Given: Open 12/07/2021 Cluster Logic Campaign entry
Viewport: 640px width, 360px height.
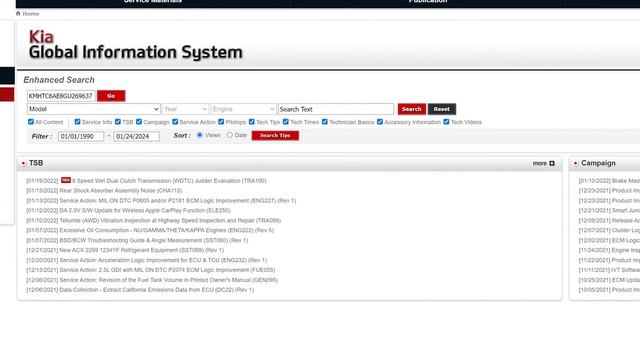Looking at the screenshot, I should [x=609, y=230].
